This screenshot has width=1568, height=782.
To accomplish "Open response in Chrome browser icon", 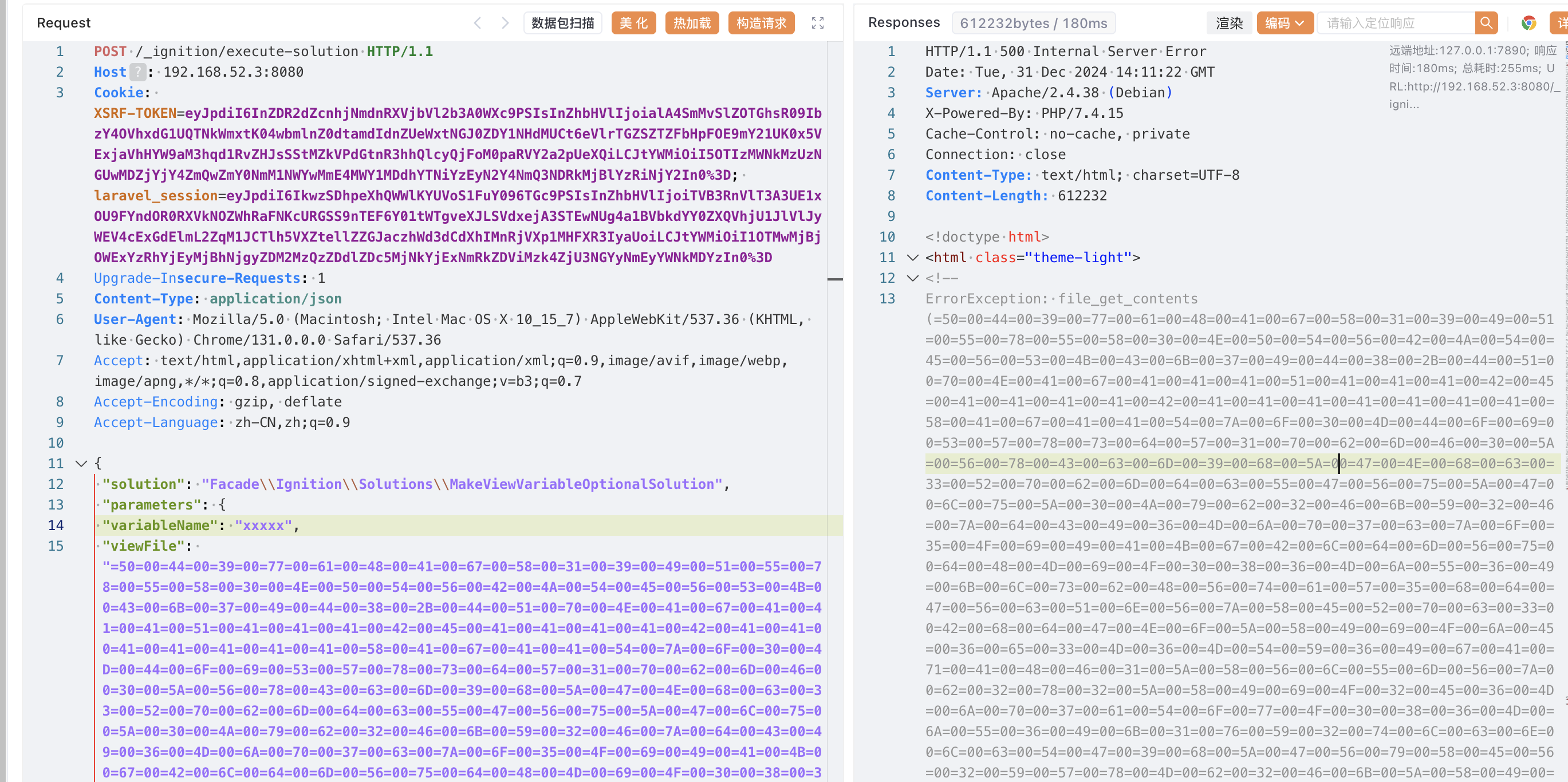I will pos(1528,23).
